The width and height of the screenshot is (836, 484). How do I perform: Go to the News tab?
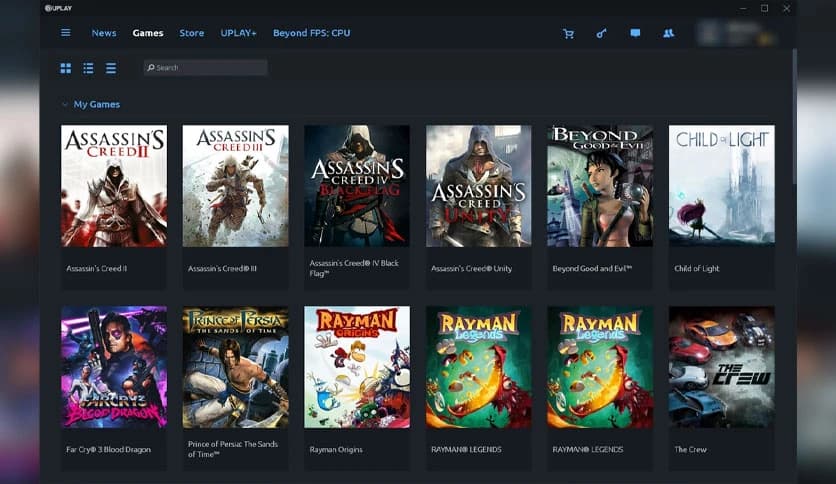103,33
